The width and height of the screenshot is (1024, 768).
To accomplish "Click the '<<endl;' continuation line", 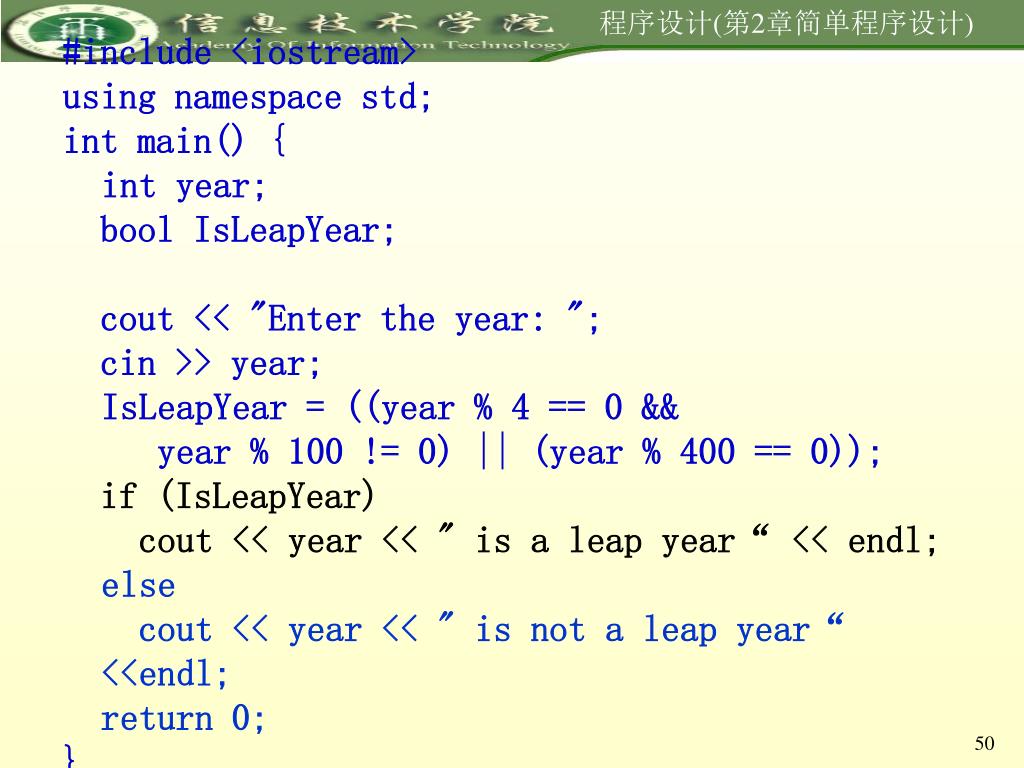I will point(165,674).
